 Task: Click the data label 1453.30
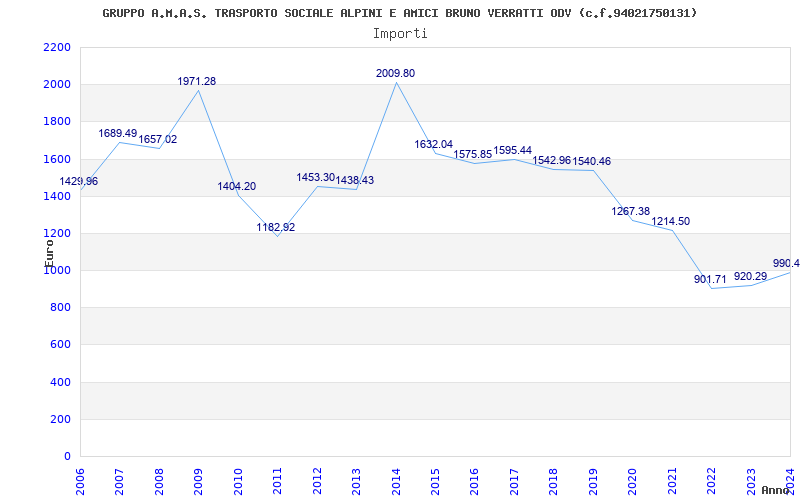(x=316, y=177)
